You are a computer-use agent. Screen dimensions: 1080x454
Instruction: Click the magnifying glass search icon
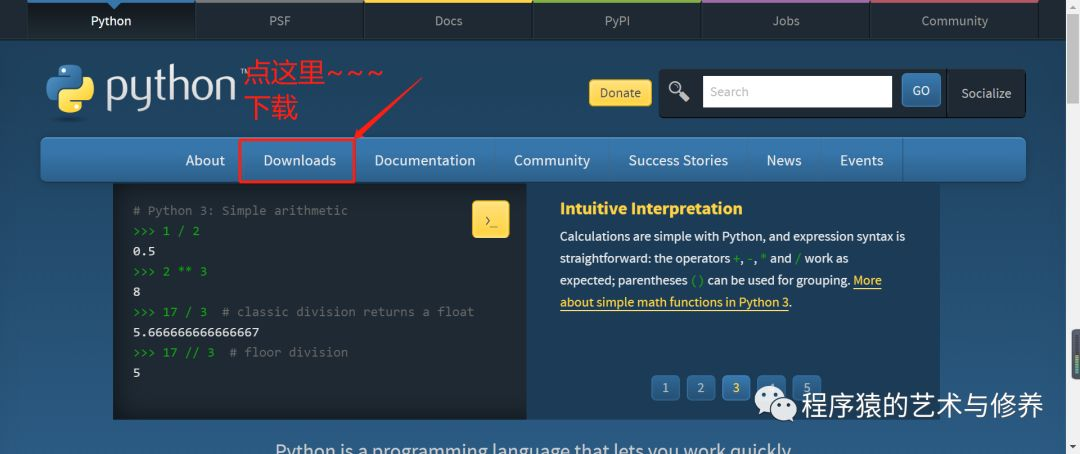pyautogui.click(x=678, y=92)
